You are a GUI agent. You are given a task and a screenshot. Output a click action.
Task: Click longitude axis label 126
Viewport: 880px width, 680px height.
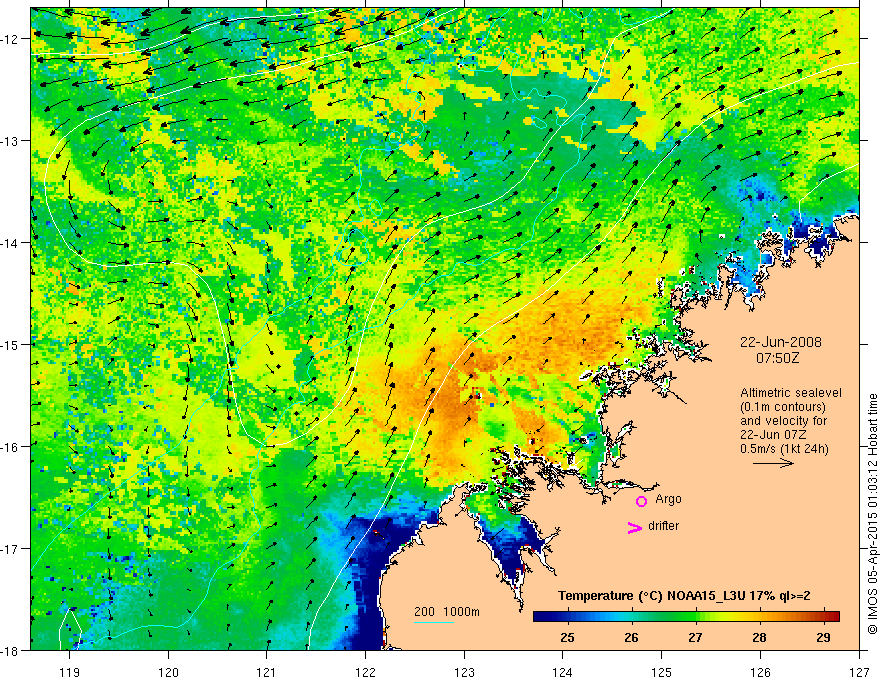[x=760, y=672]
